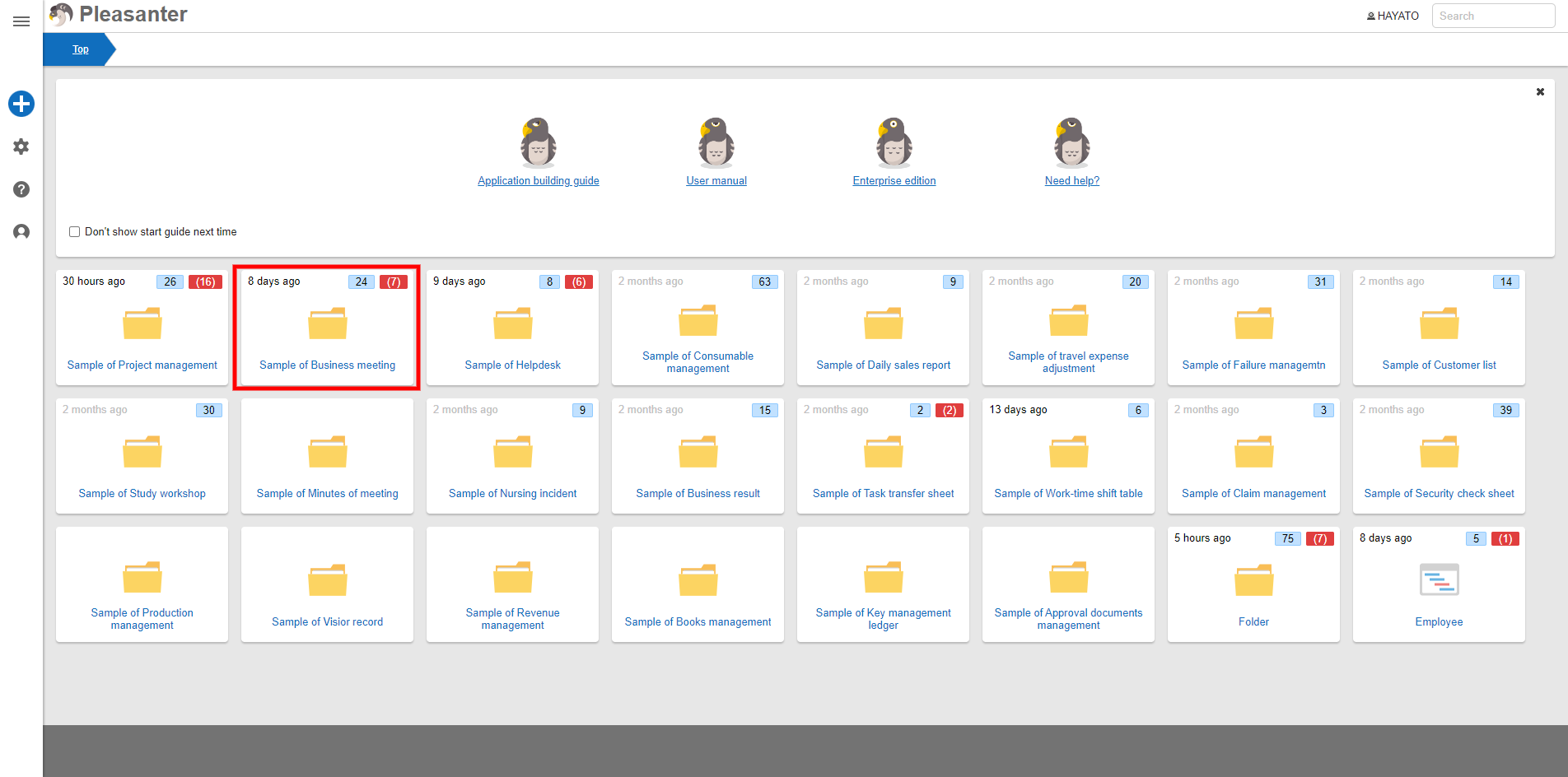
Task: Open the yellow folder icon labeled Folder
Action: [x=1253, y=579]
